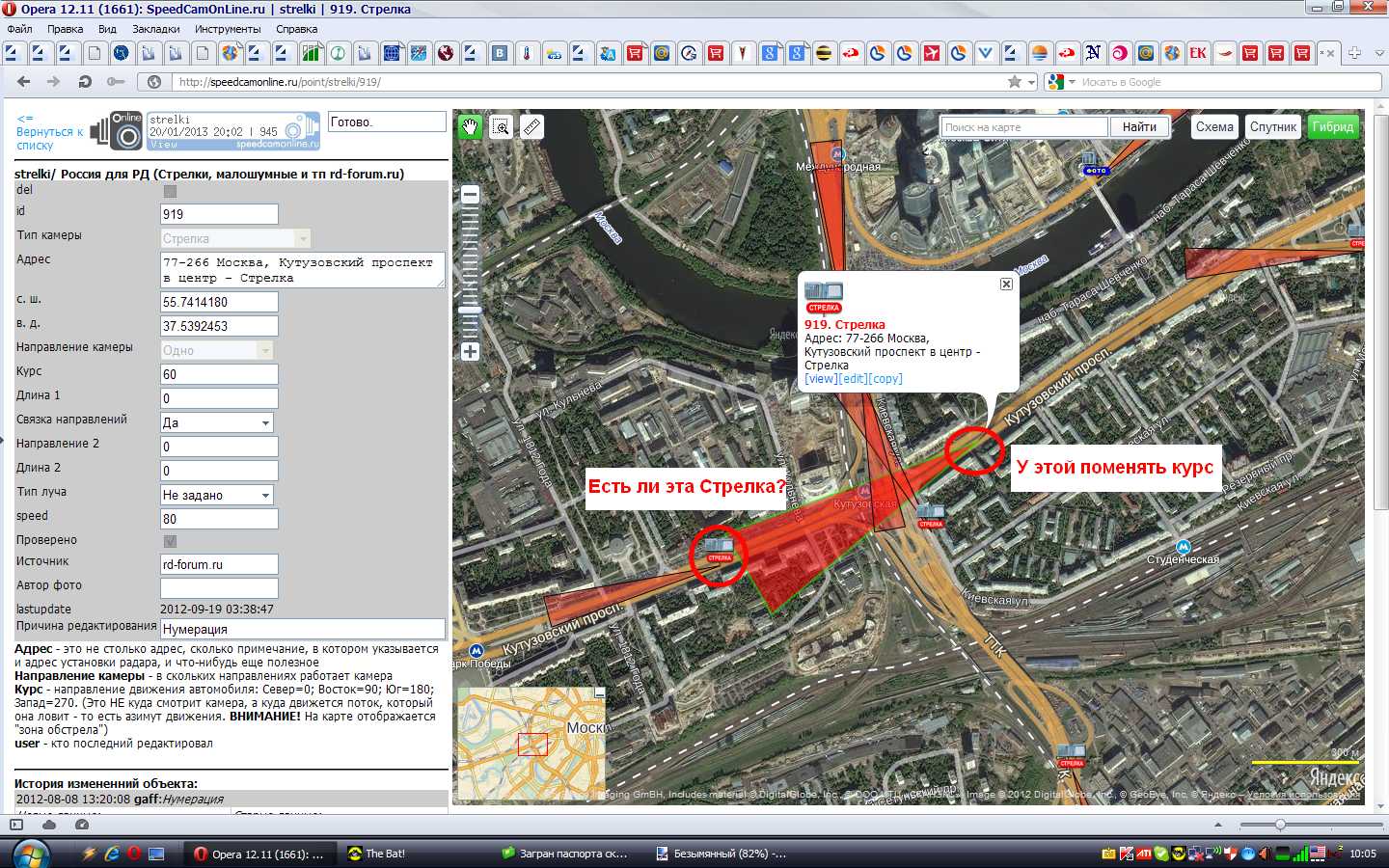Launch Internet Explorer from quick launch
This screenshot has width=1389, height=868.
[112, 854]
